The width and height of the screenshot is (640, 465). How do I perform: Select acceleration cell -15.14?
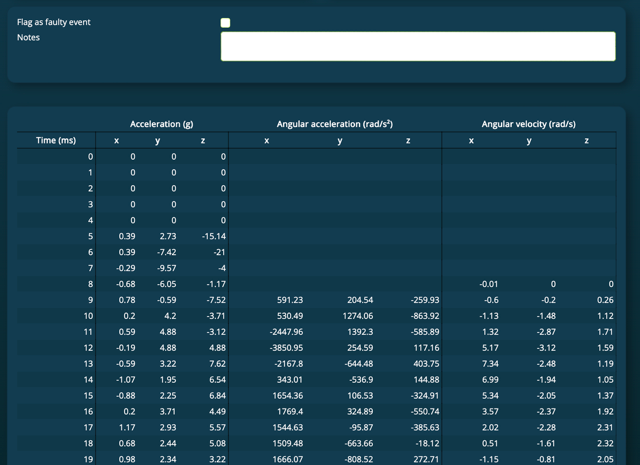pyautogui.click(x=214, y=236)
